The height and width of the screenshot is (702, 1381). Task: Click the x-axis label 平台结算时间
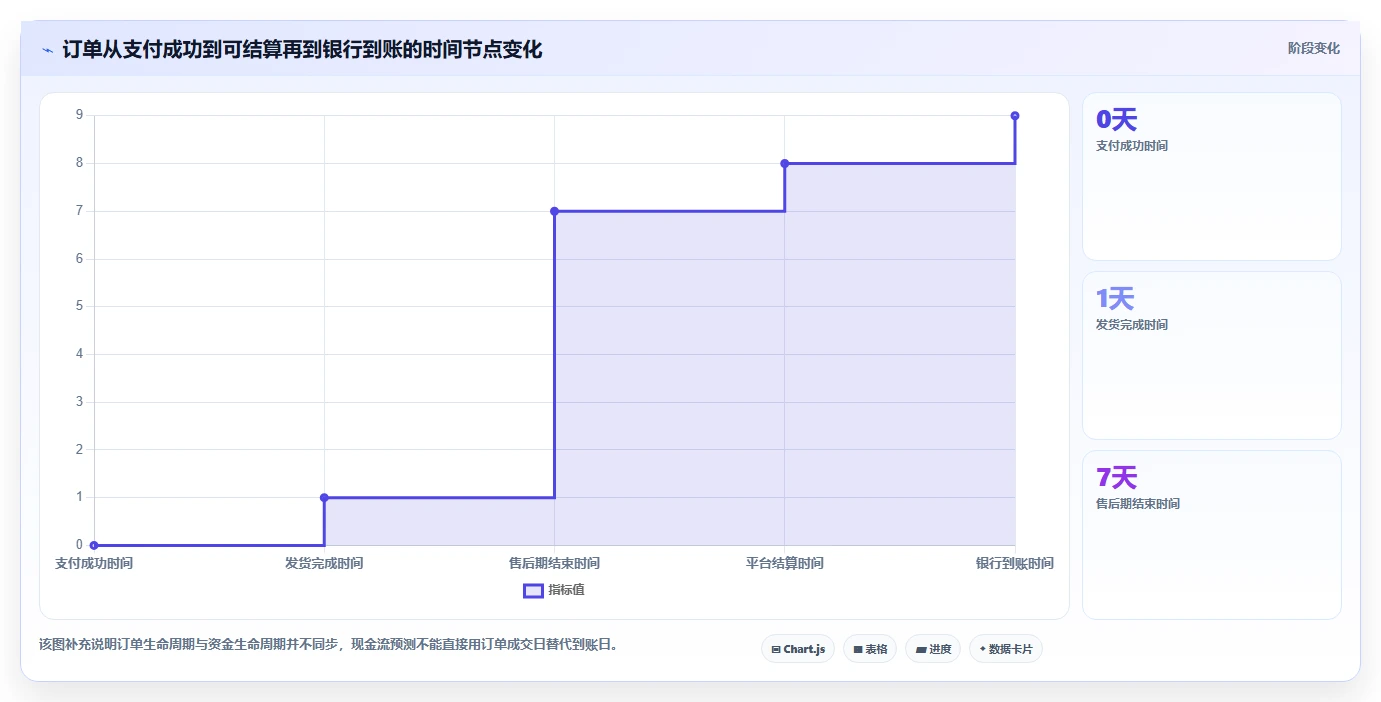coord(785,563)
